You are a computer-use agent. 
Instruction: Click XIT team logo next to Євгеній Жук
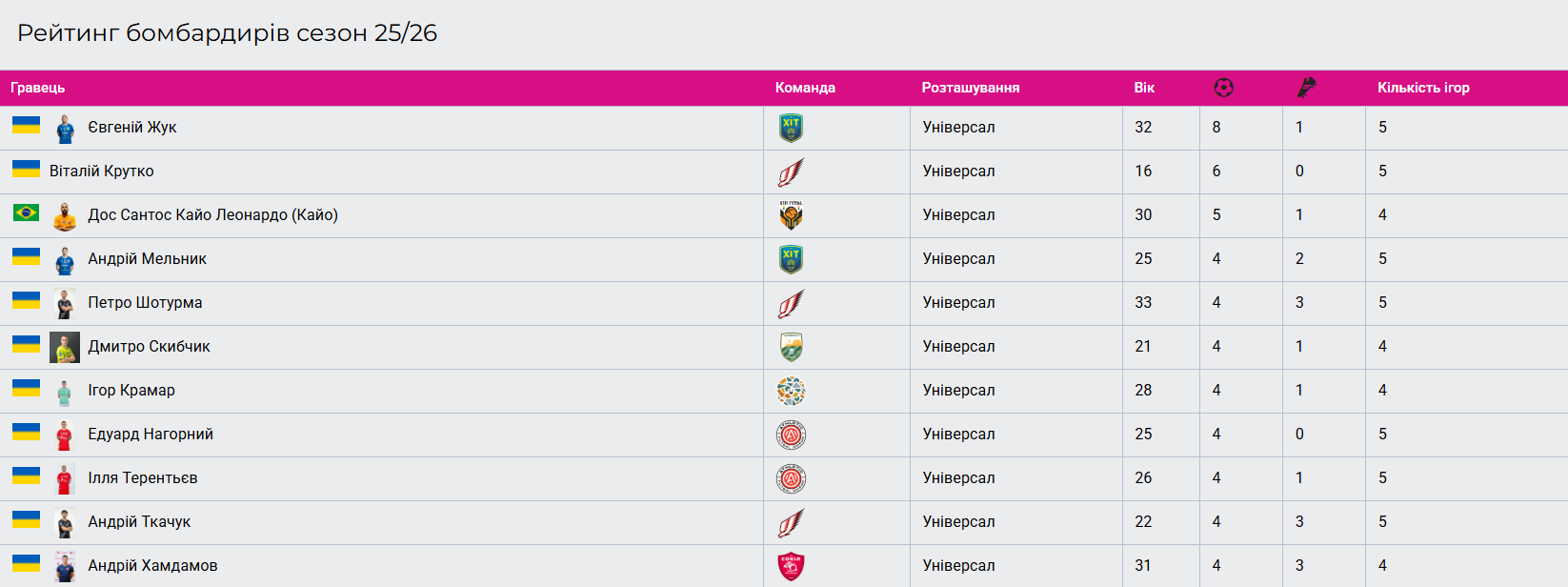point(791,128)
